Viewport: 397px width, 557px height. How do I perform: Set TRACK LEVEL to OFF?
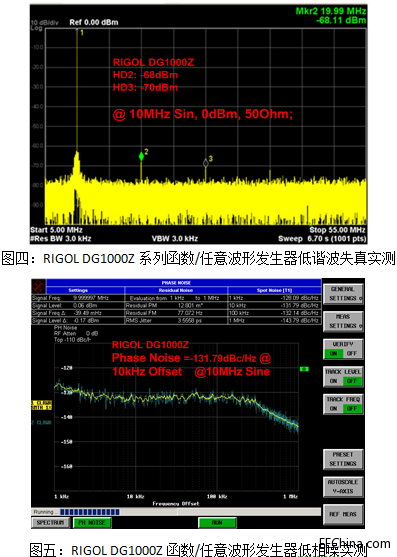point(352,381)
